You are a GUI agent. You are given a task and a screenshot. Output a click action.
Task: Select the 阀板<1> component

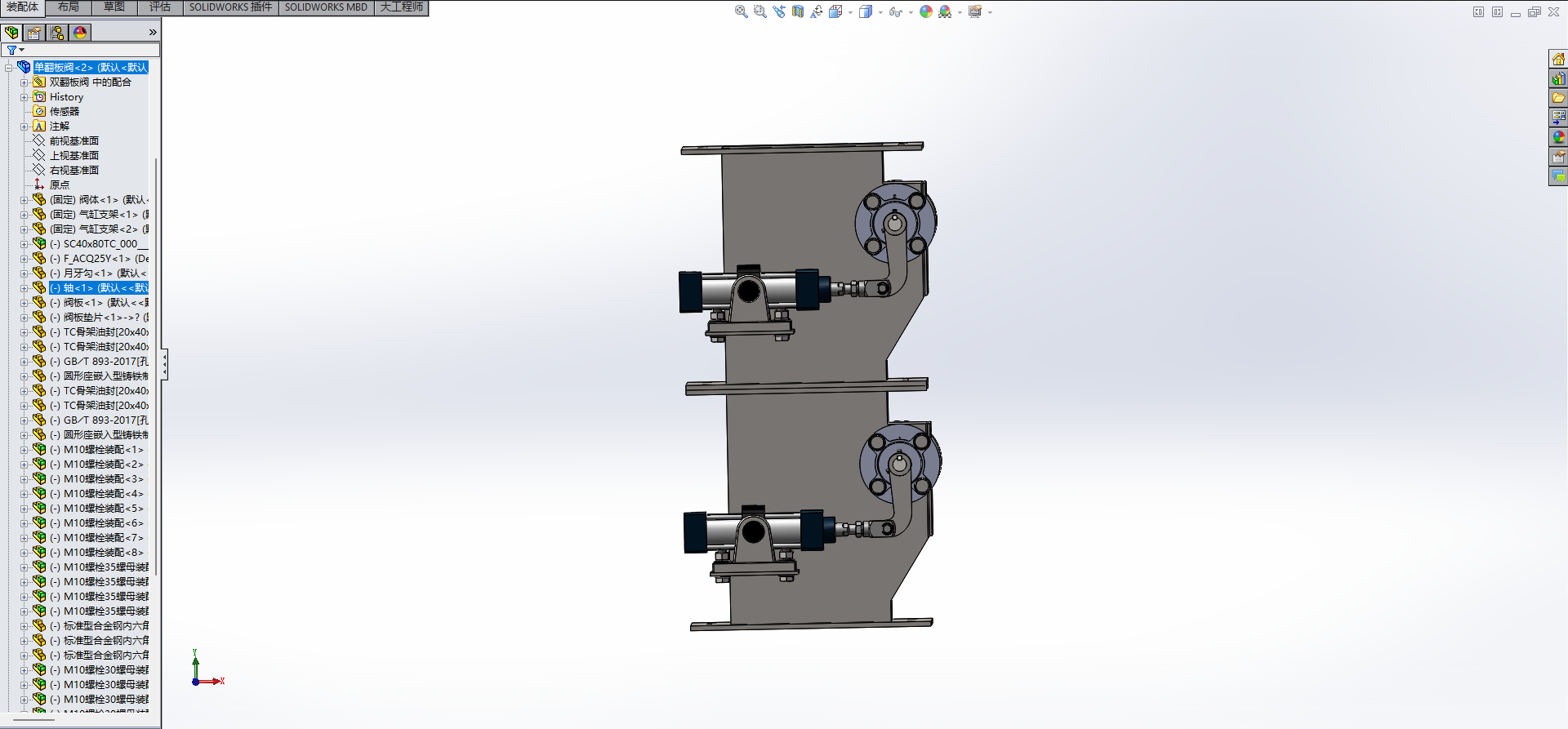click(99, 303)
